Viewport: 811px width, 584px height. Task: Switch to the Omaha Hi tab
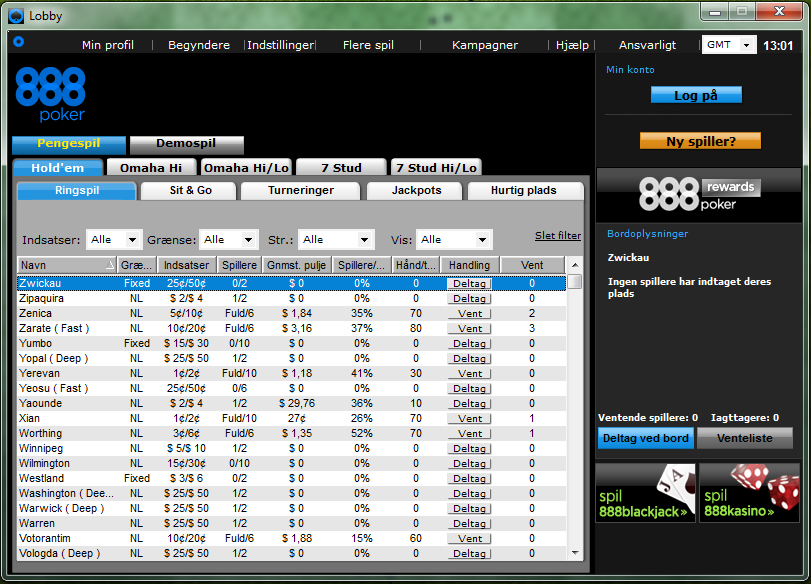[x=151, y=168]
